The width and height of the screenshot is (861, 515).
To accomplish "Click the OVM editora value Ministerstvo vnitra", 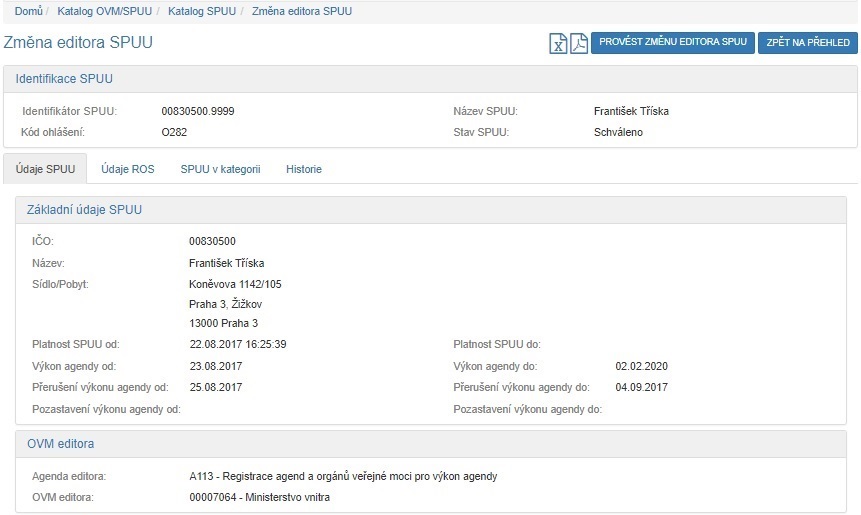I will 259,497.
